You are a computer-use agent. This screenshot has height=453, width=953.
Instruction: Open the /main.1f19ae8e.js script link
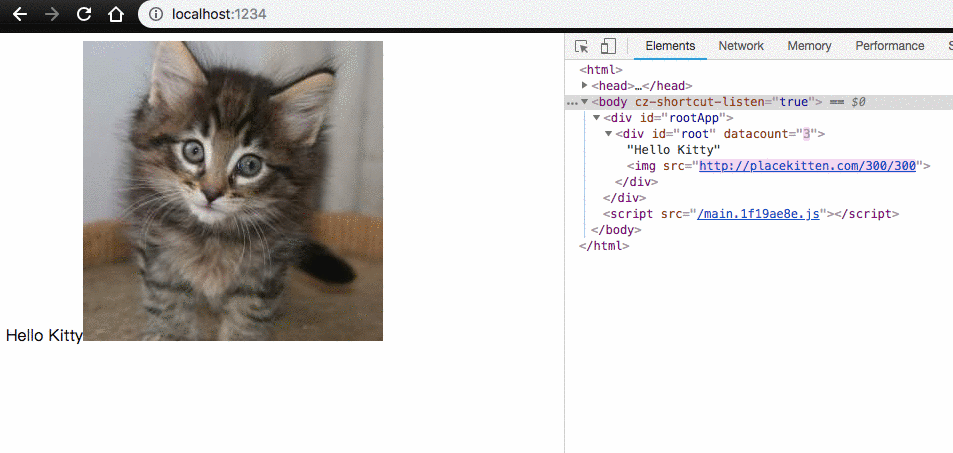tap(759, 214)
